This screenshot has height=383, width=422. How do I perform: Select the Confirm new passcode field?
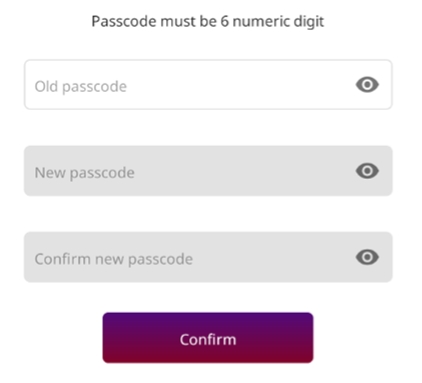pos(208,257)
